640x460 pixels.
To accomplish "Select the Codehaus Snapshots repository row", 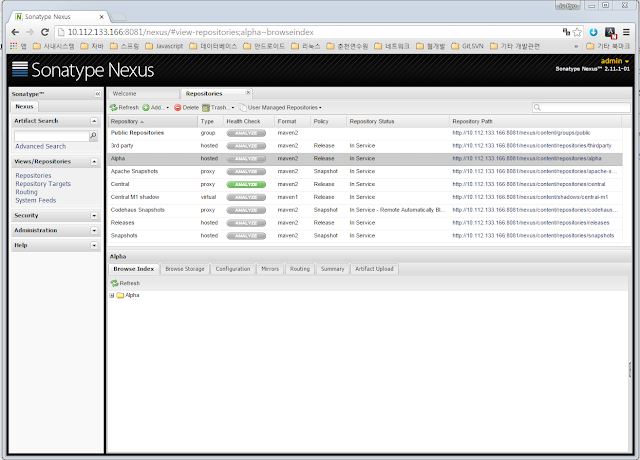I will pos(365,210).
